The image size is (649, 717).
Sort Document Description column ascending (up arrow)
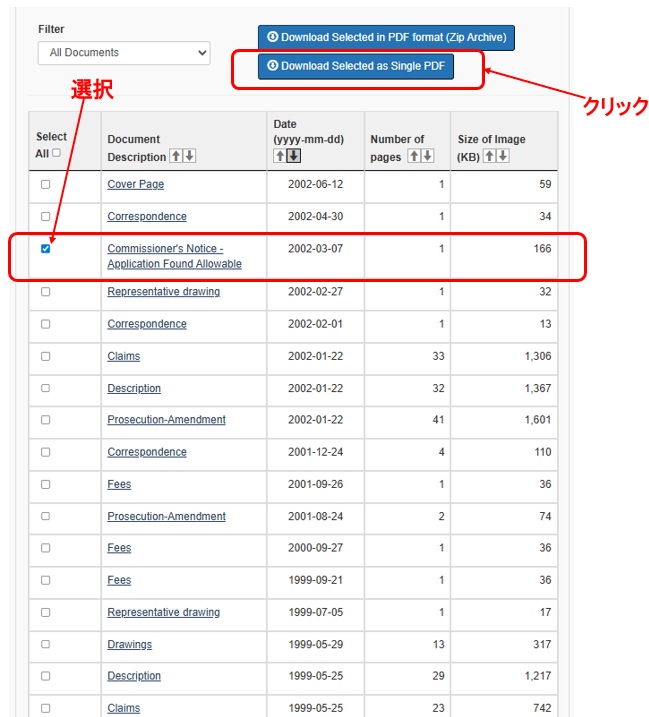pyautogui.click(x=176, y=156)
